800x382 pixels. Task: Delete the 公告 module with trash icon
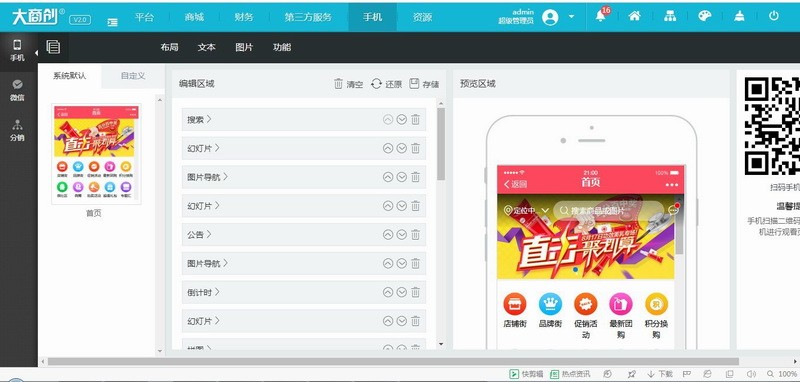[x=415, y=235]
